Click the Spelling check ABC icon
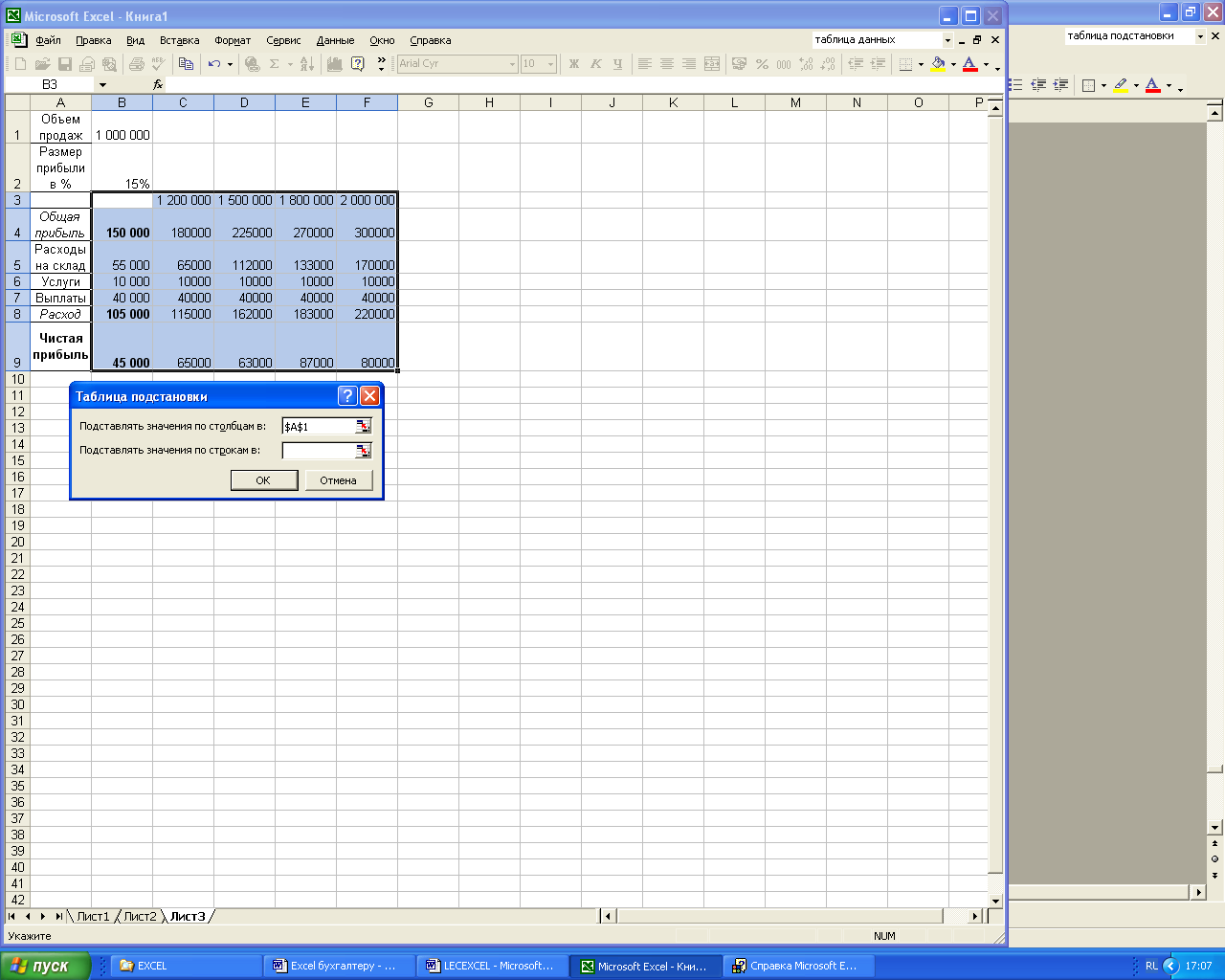Viewport: 1225px width, 980px height. [158, 64]
